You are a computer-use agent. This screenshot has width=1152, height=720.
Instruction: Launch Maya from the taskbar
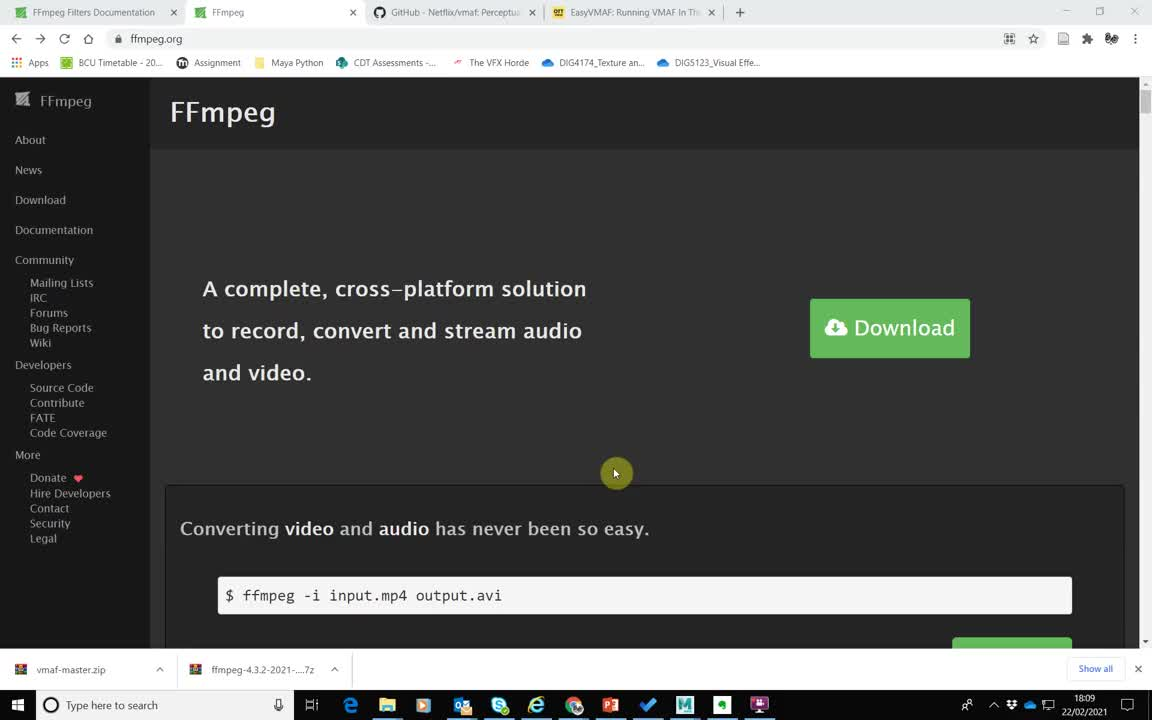684,705
